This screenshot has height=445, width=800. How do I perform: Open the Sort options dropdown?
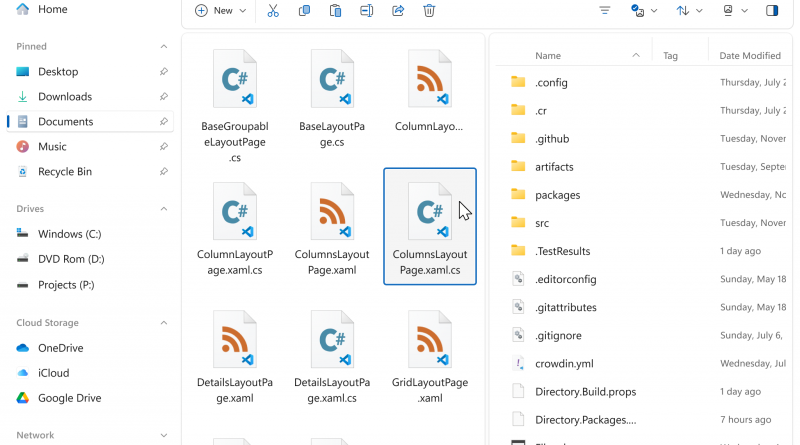[x=689, y=11]
